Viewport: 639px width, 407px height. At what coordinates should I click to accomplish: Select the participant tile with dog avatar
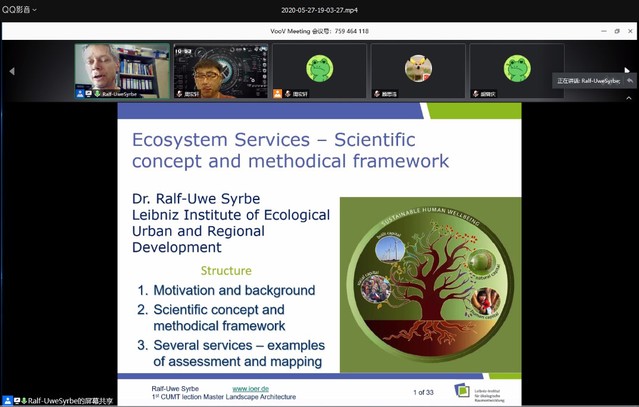pyautogui.click(x=417, y=68)
